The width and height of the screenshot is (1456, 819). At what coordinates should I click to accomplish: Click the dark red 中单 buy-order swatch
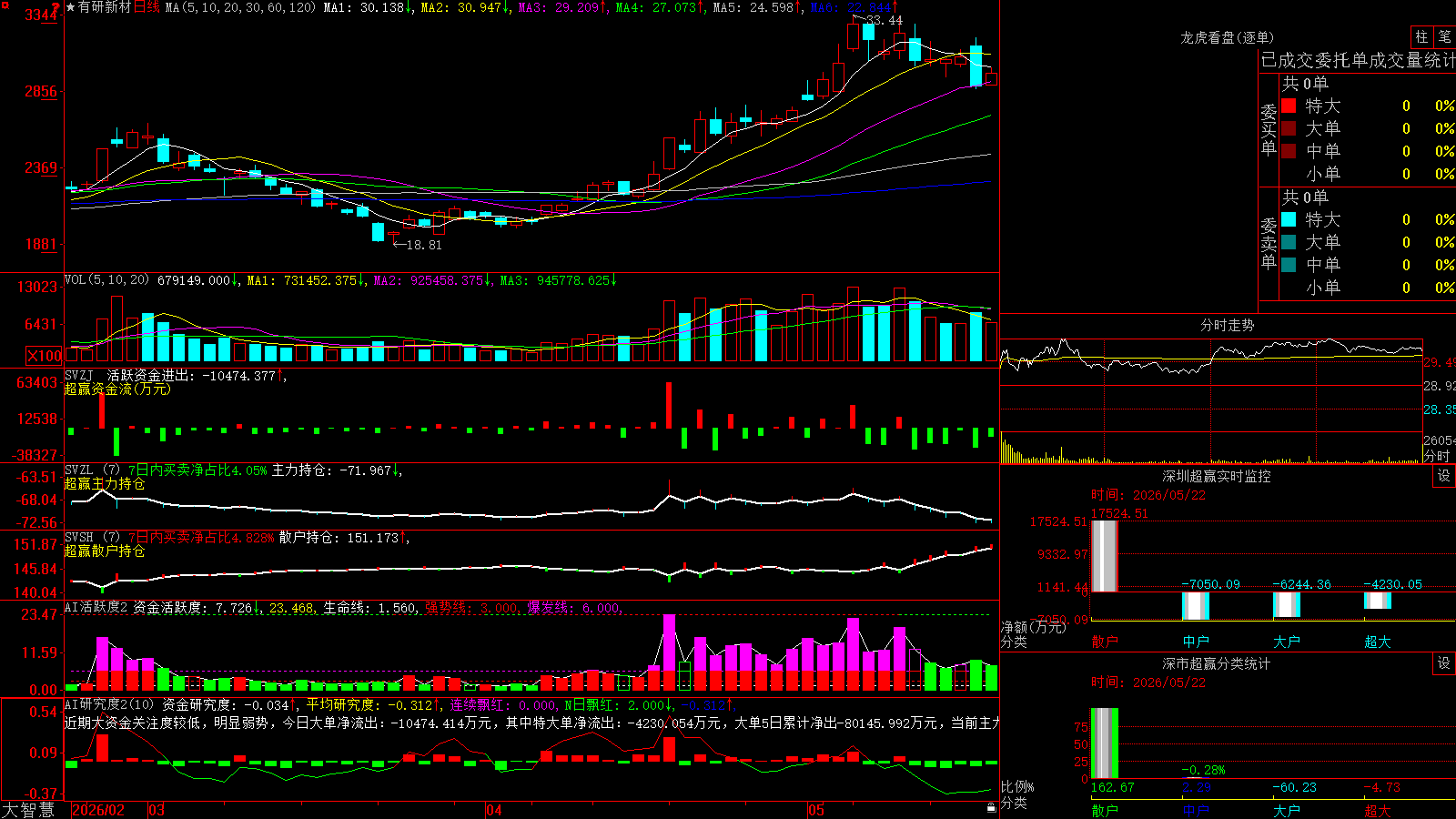1289,151
